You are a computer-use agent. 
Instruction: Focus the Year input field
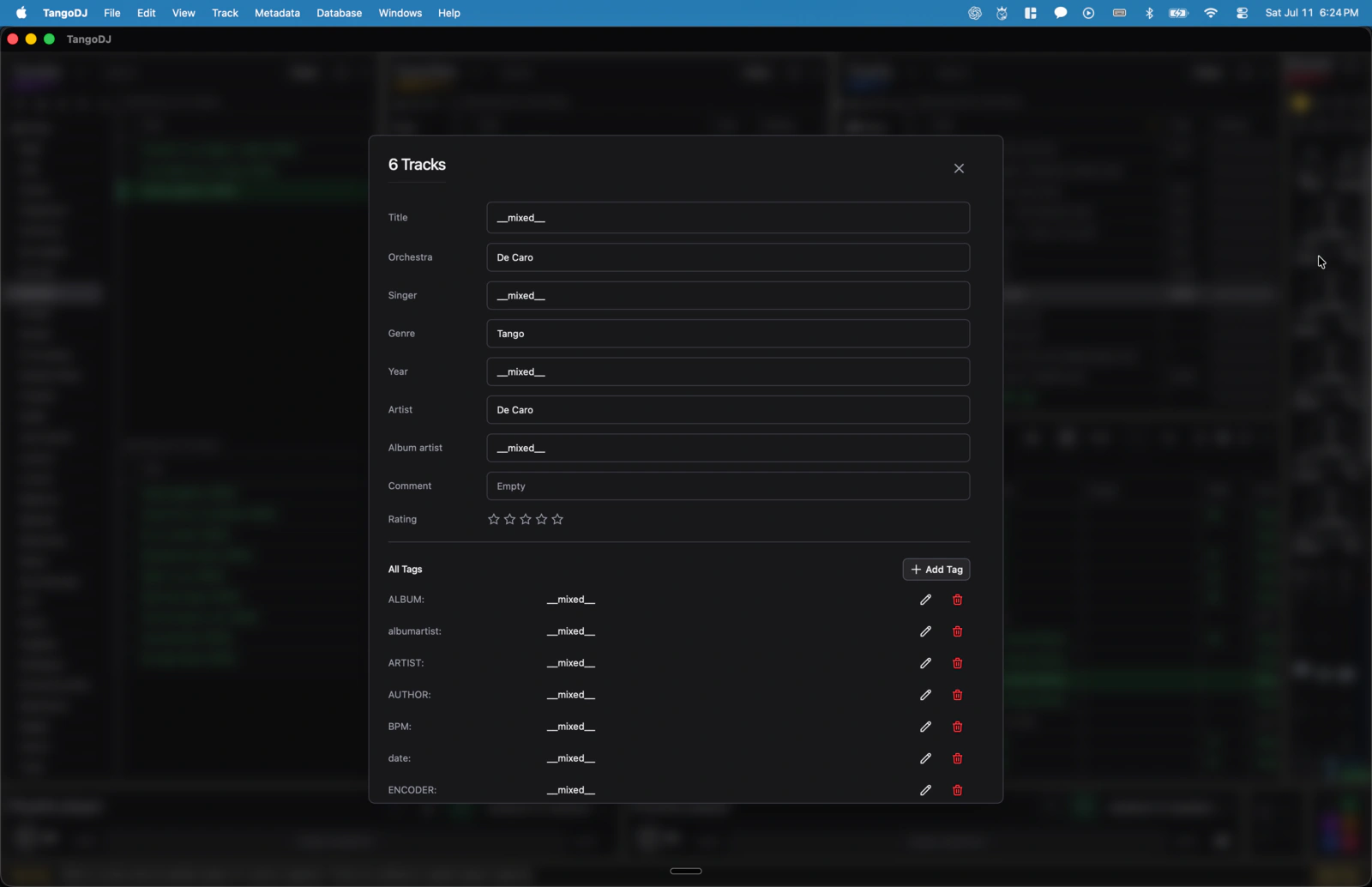pyautogui.click(x=728, y=371)
